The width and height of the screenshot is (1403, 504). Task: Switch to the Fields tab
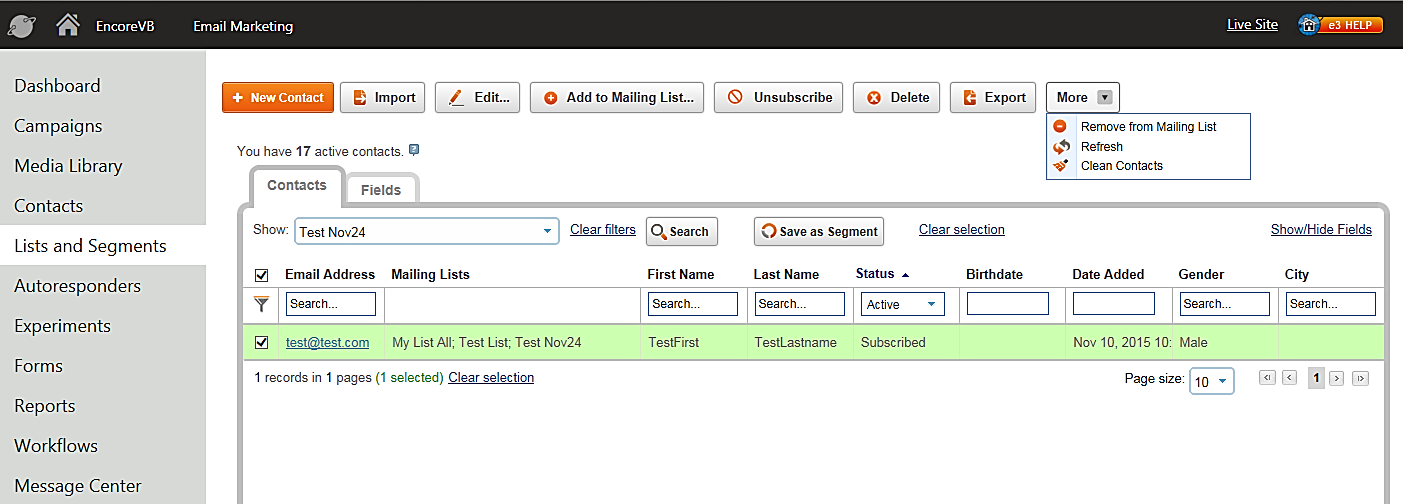point(381,190)
